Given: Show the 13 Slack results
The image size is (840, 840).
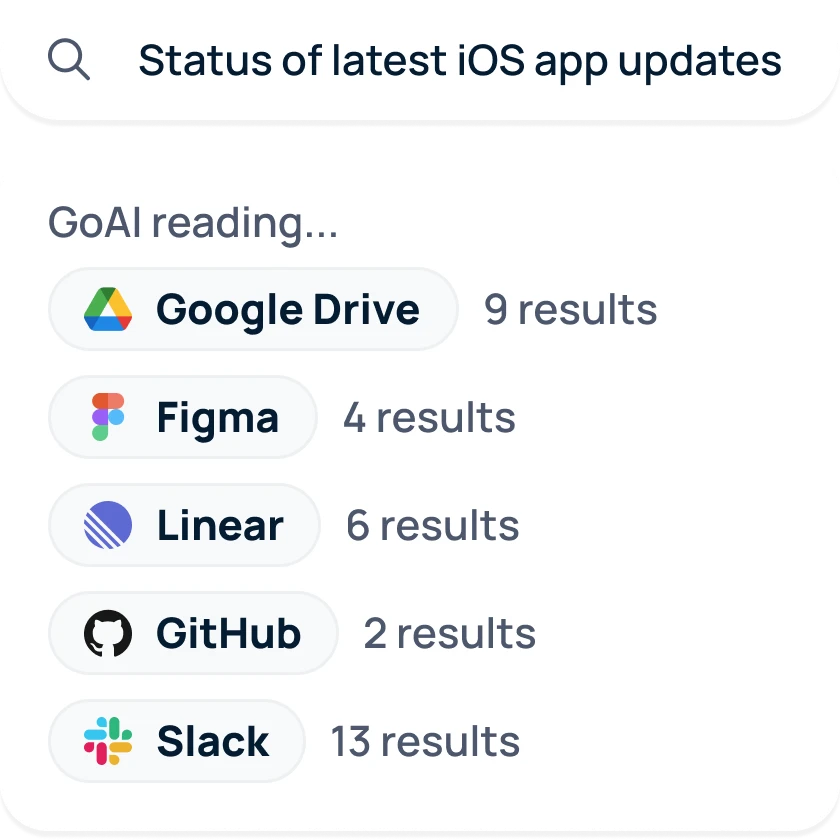Looking at the screenshot, I should click(x=423, y=740).
